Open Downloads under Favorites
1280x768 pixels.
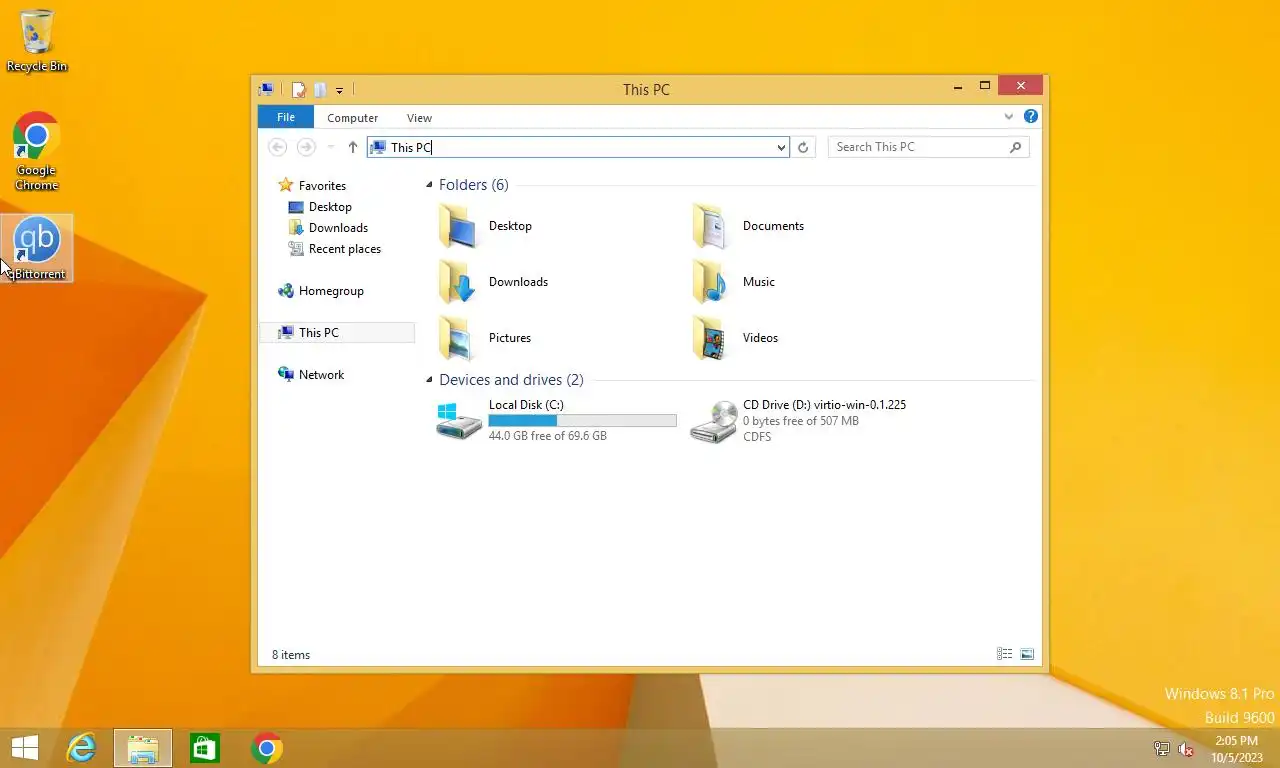tap(328, 228)
